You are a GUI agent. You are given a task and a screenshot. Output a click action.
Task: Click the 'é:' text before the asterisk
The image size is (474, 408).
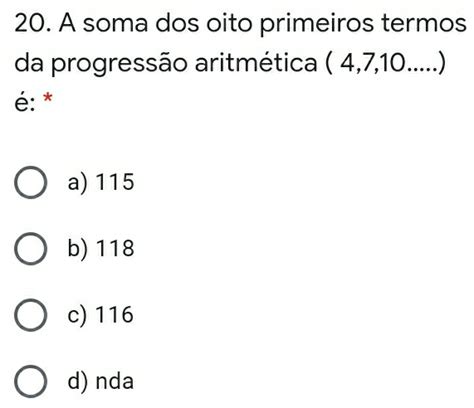coord(25,103)
